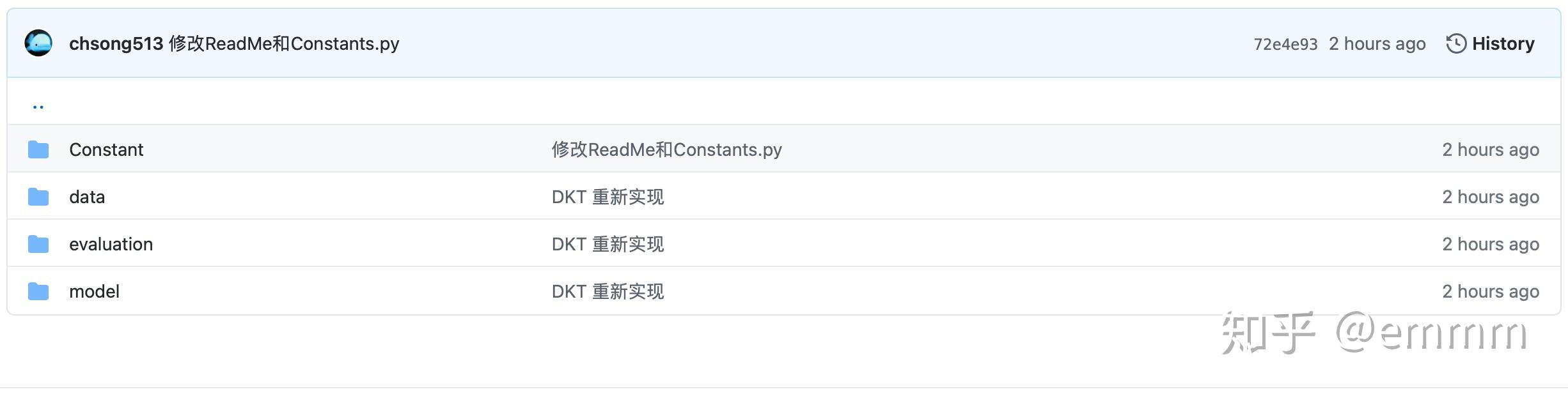Click 'DKT 重新实现' next to evaluation
Image resolution: width=1568 pixels, height=396 pixels.
point(607,243)
